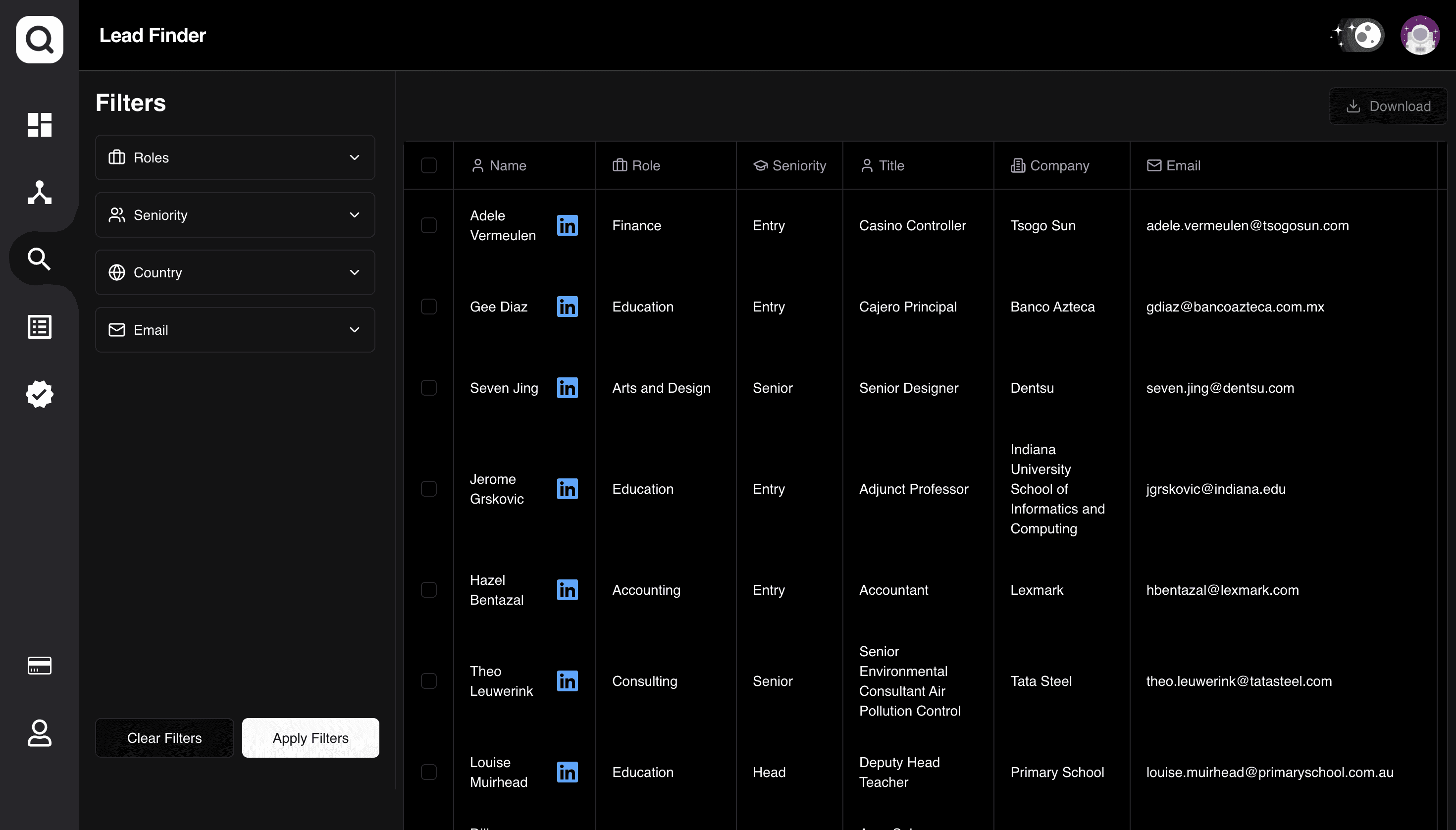Click the people icon in Seniority filter

[x=117, y=215]
